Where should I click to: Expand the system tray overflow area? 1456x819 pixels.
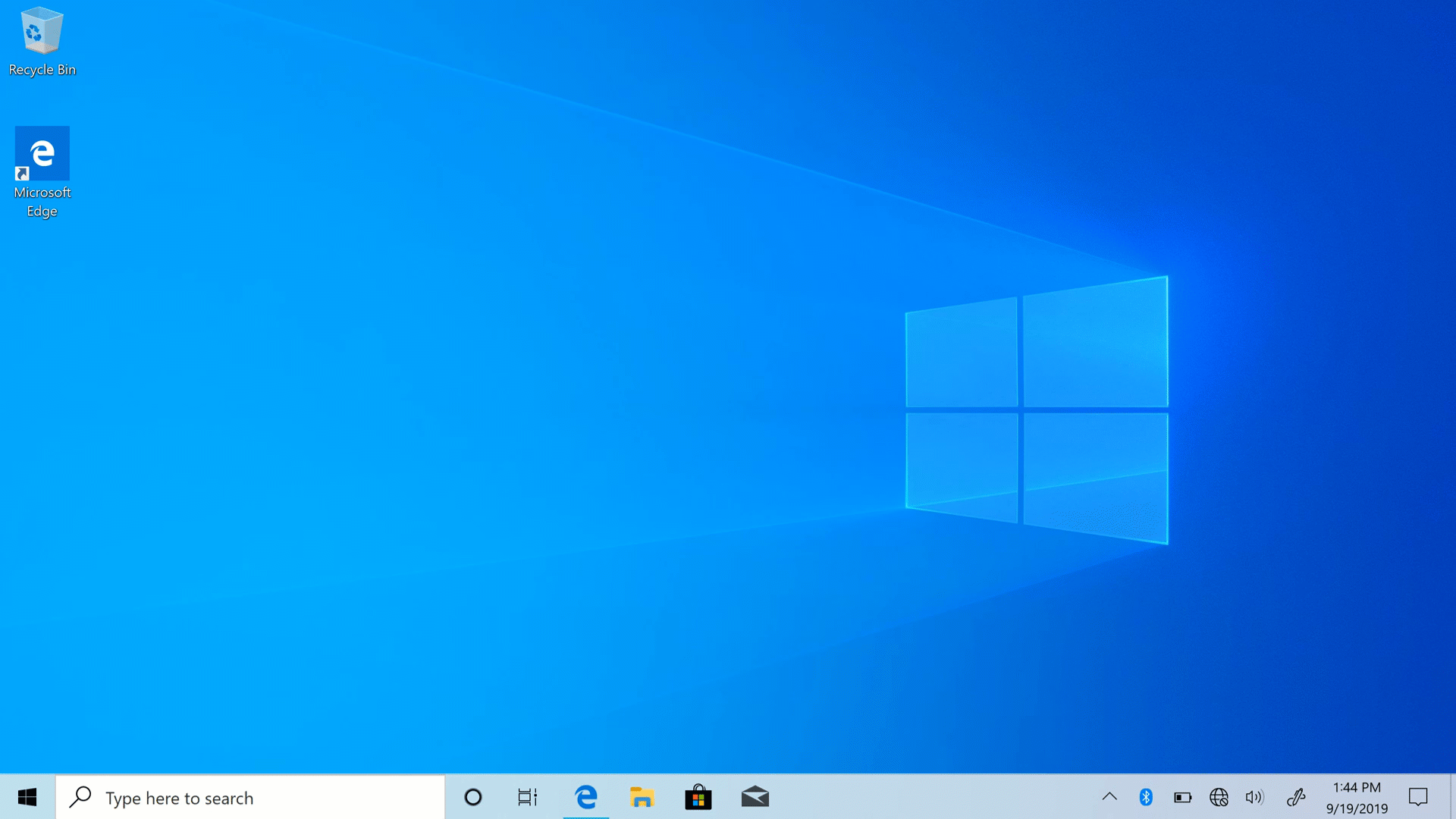pyautogui.click(x=1110, y=797)
